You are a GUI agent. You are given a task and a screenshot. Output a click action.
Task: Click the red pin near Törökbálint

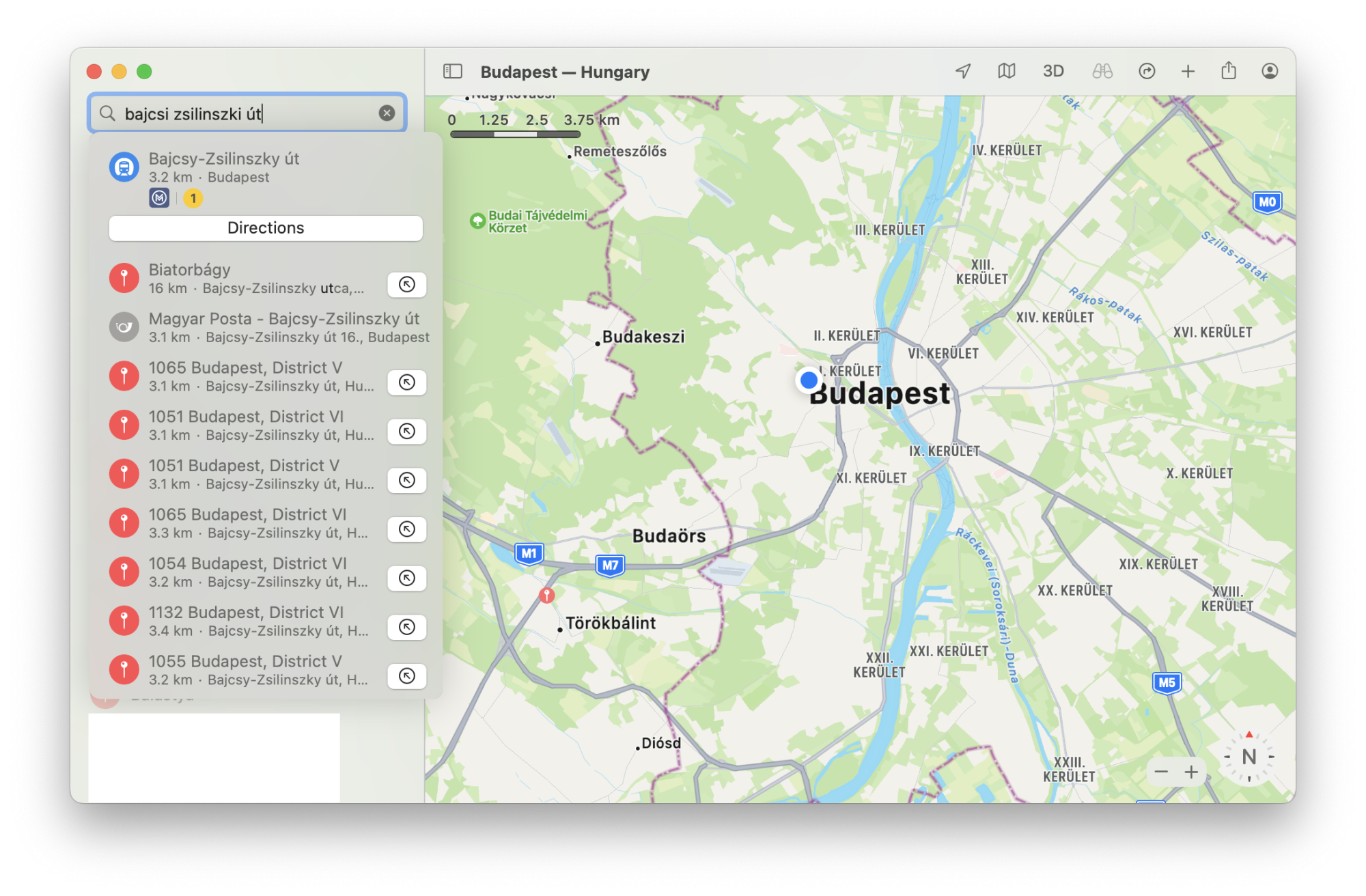(546, 595)
